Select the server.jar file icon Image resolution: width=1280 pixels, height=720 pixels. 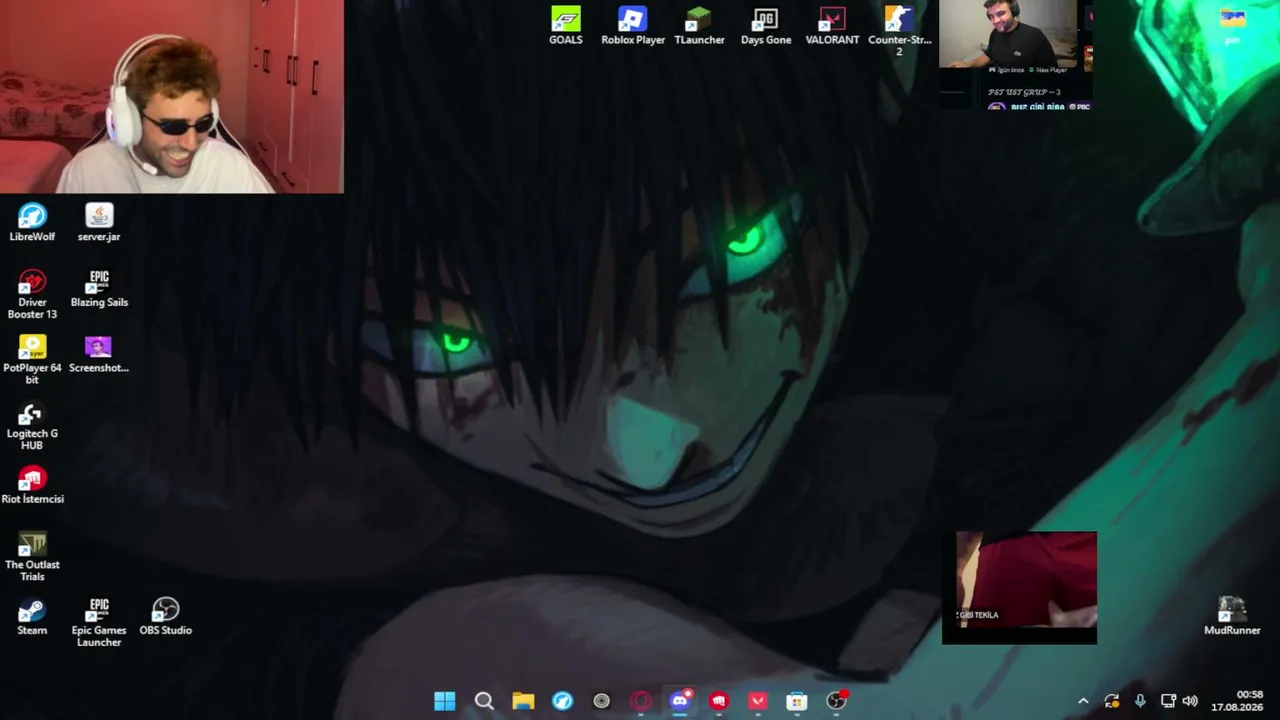tap(99, 223)
